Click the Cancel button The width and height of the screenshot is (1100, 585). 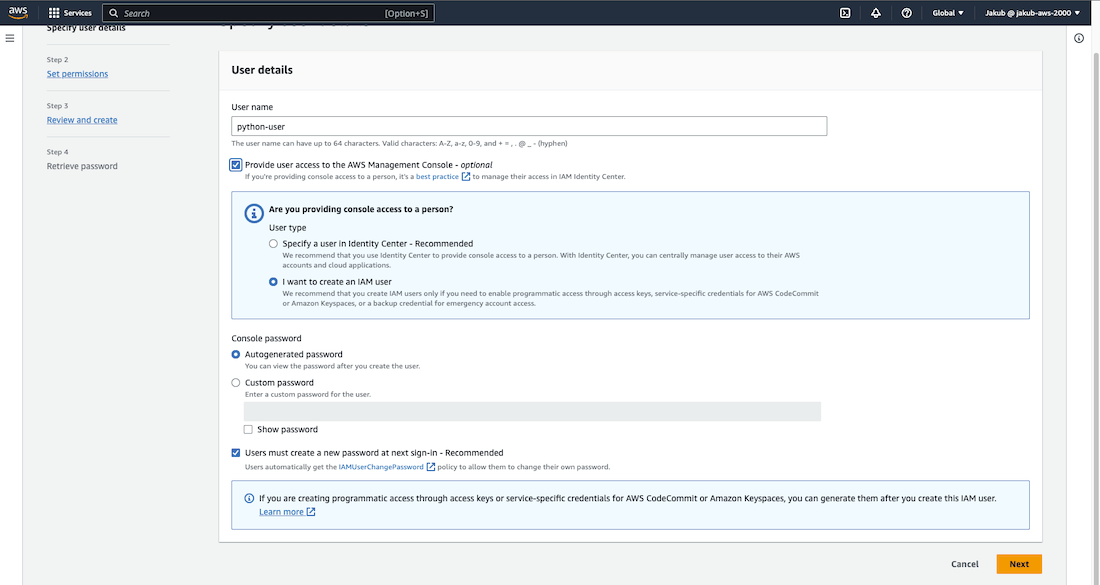click(964, 564)
